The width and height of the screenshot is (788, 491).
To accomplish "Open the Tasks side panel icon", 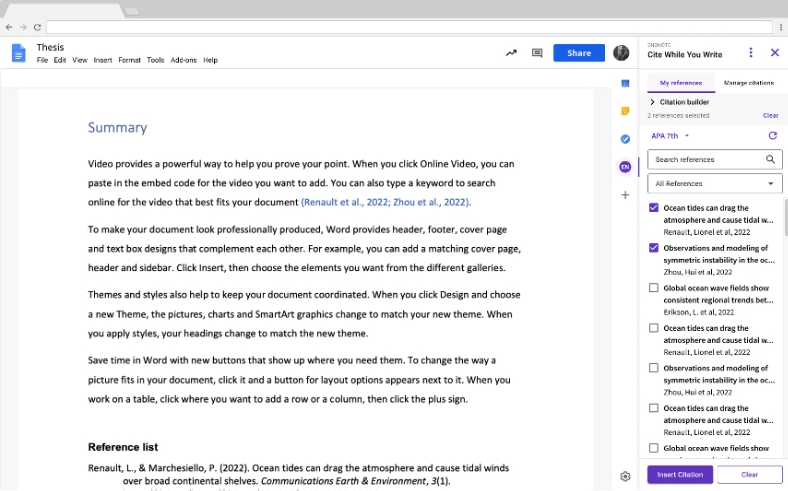I will point(625,139).
